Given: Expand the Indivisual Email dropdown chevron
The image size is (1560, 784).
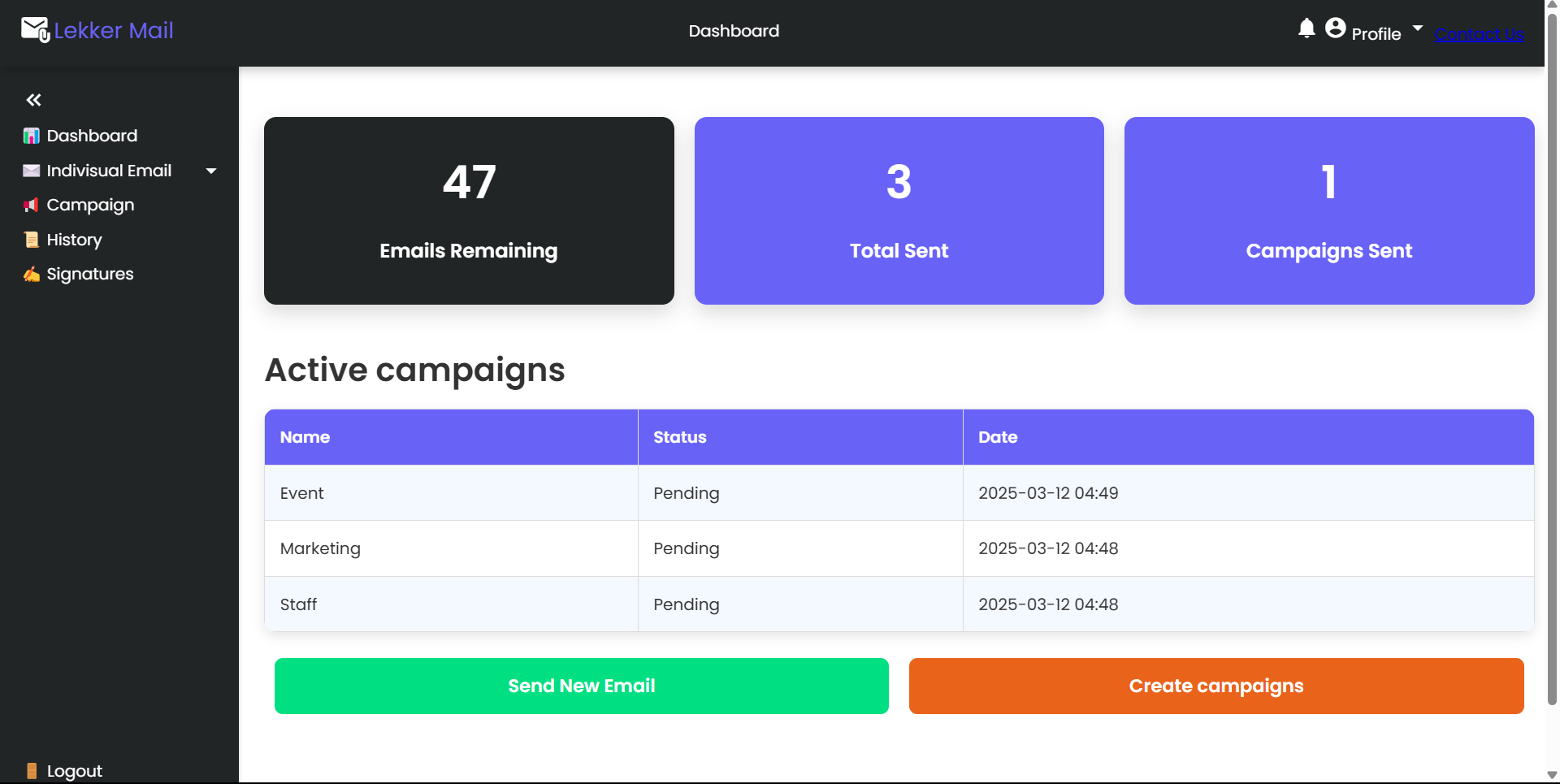Looking at the screenshot, I should tap(210, 171).
